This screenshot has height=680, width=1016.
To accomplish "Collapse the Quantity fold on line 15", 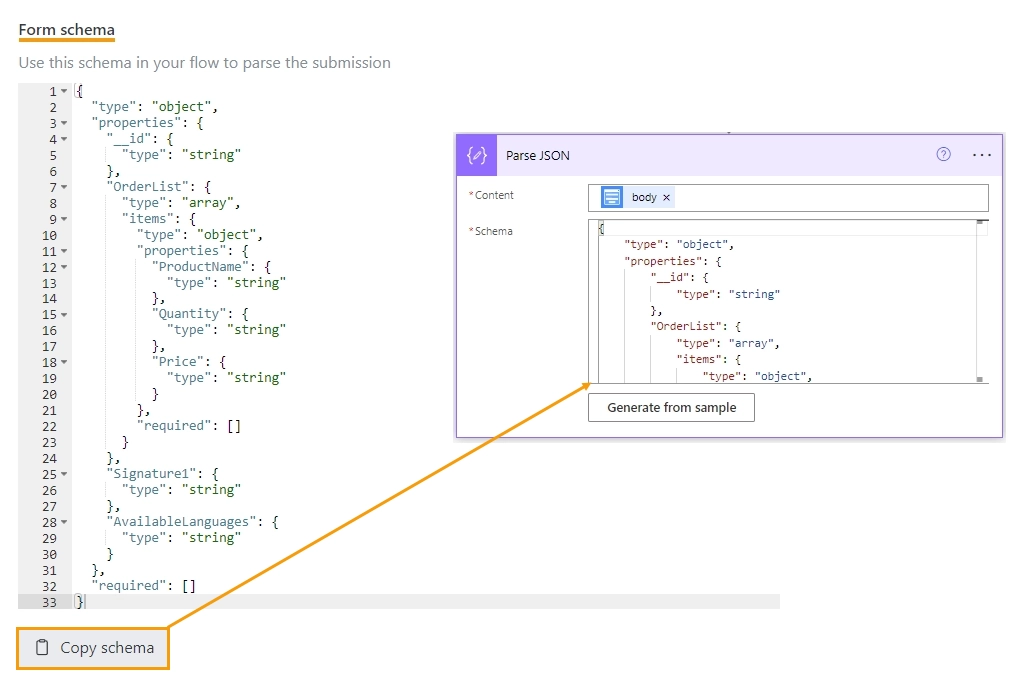I will pos(64,315).
